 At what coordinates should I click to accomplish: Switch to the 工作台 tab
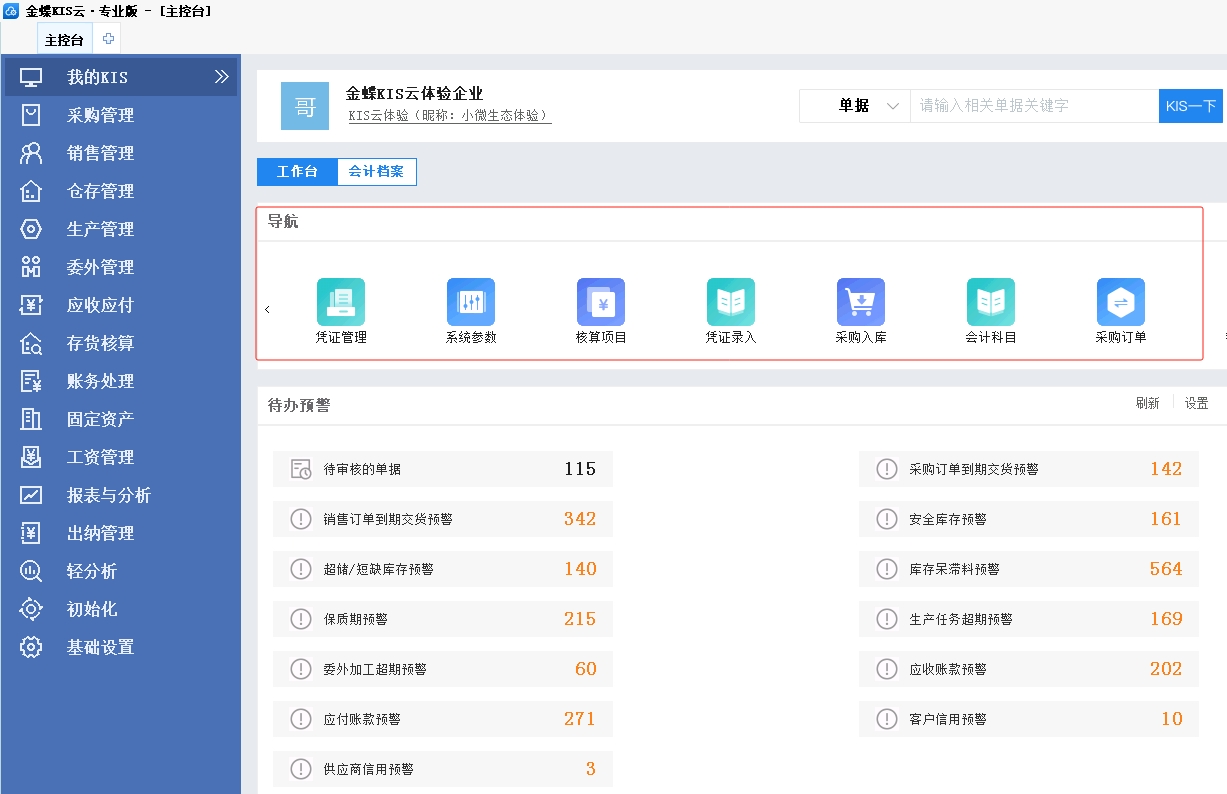[297, 172]
